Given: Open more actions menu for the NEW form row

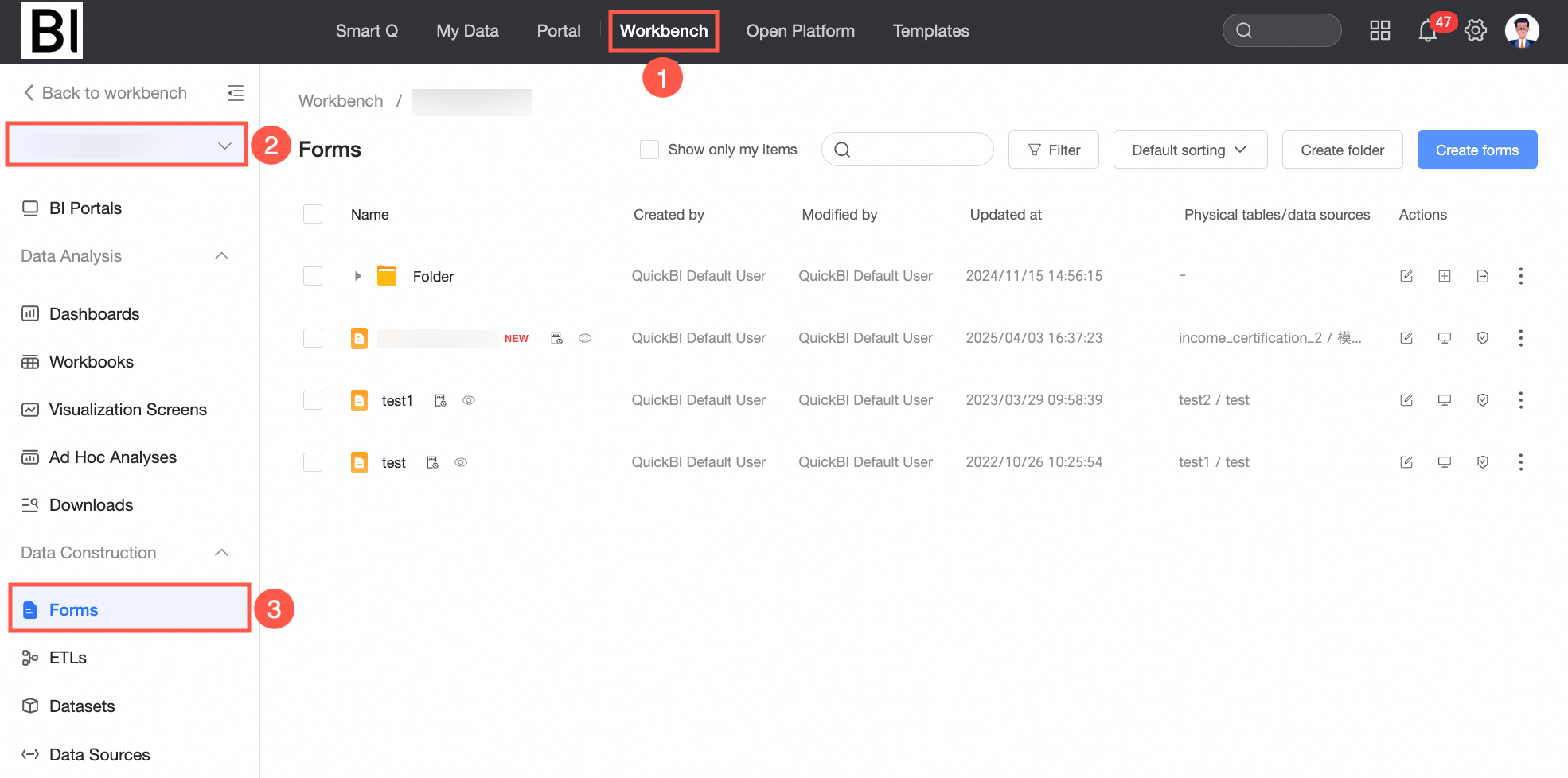Looking at the screenshot, I should tap(1521, 338).
